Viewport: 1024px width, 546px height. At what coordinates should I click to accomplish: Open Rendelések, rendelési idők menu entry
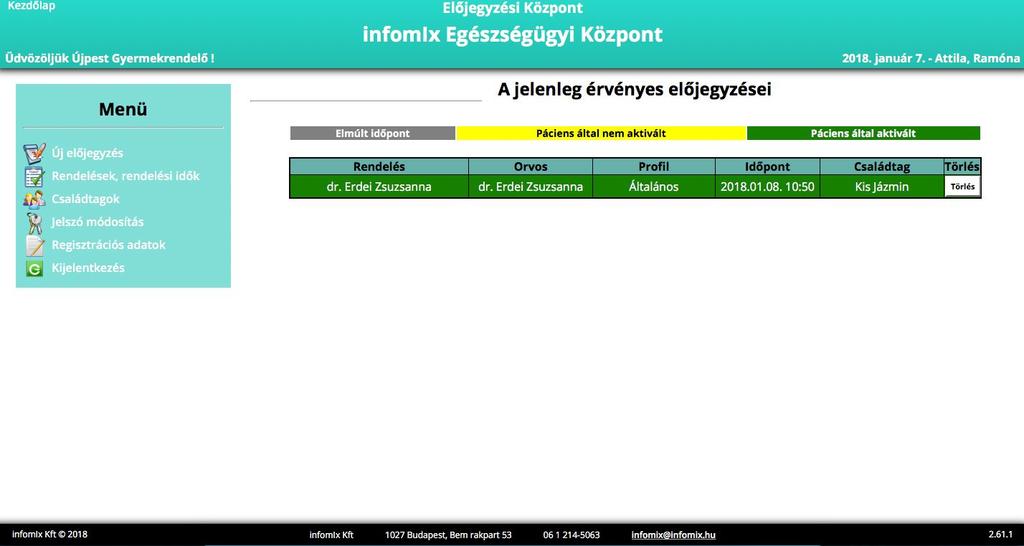tap(125, 176)
